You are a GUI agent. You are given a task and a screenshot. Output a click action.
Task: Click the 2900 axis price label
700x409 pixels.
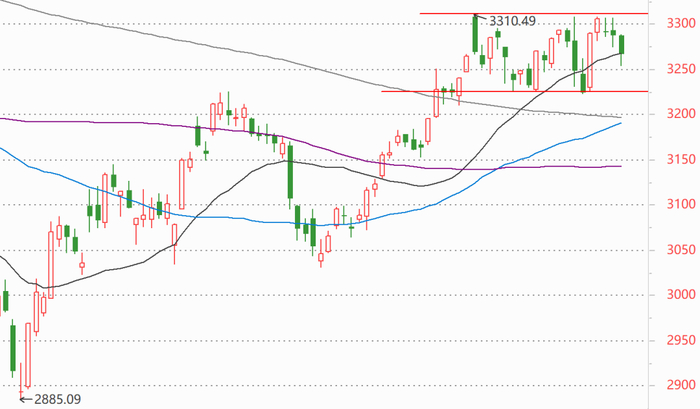(x=681, y=385)
